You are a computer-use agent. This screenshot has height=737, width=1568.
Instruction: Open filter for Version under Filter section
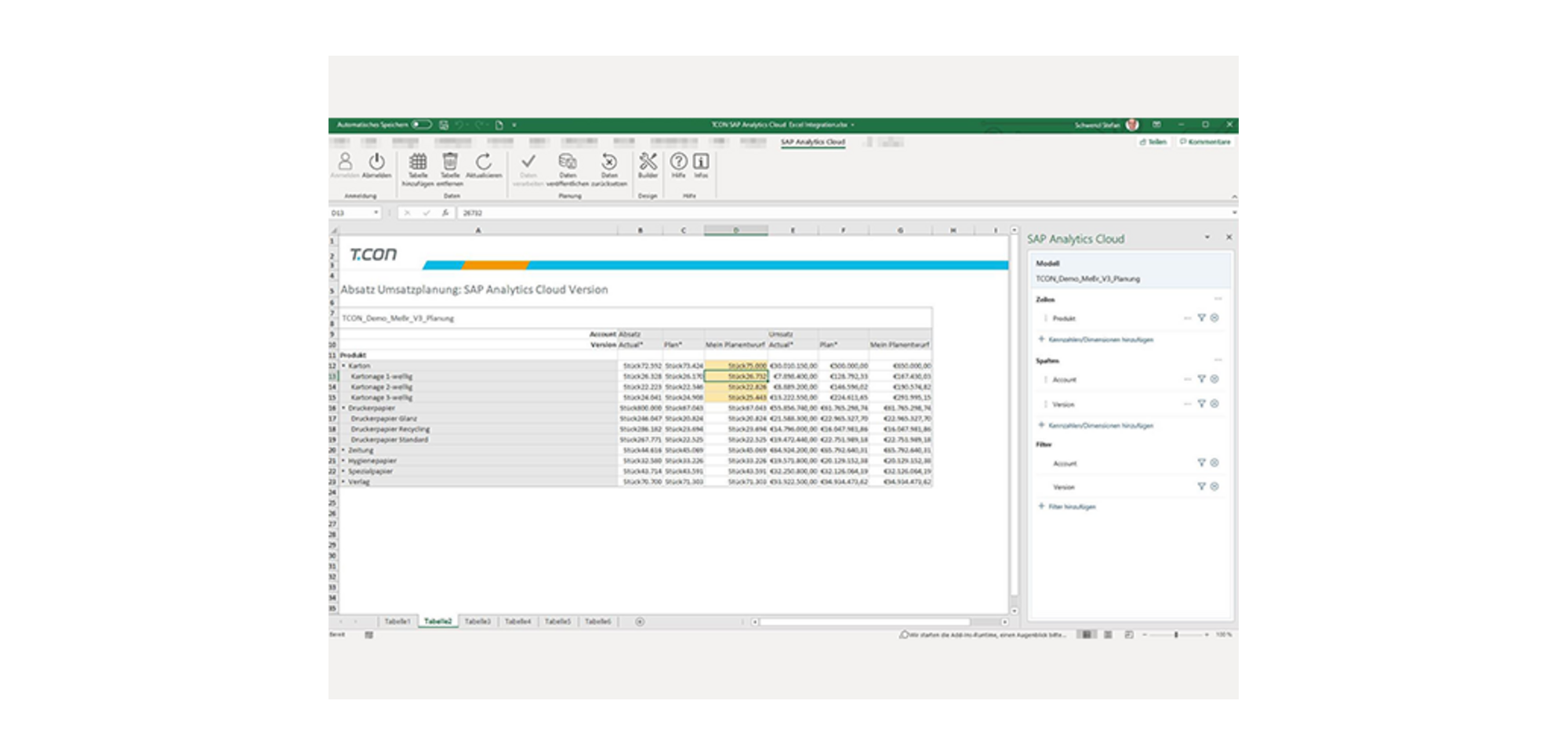[x=1201, y=487]
